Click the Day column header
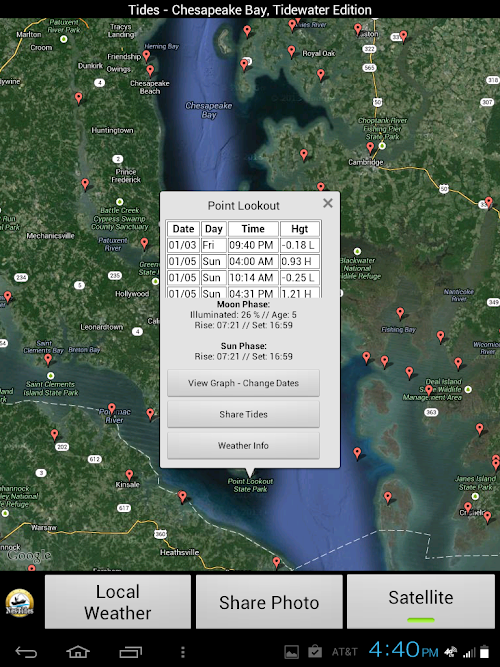 [214, 229]
